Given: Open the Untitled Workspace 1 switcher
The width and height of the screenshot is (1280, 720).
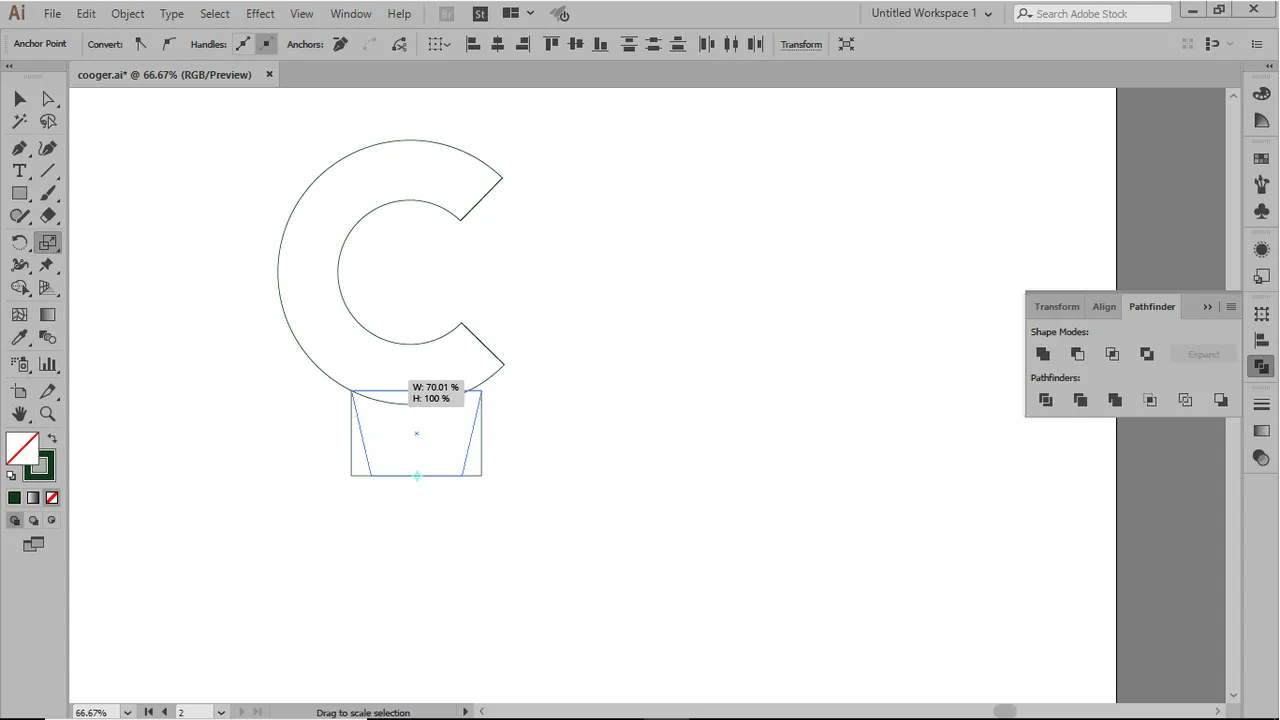Looking at the screenshot, I should point(932,13).
